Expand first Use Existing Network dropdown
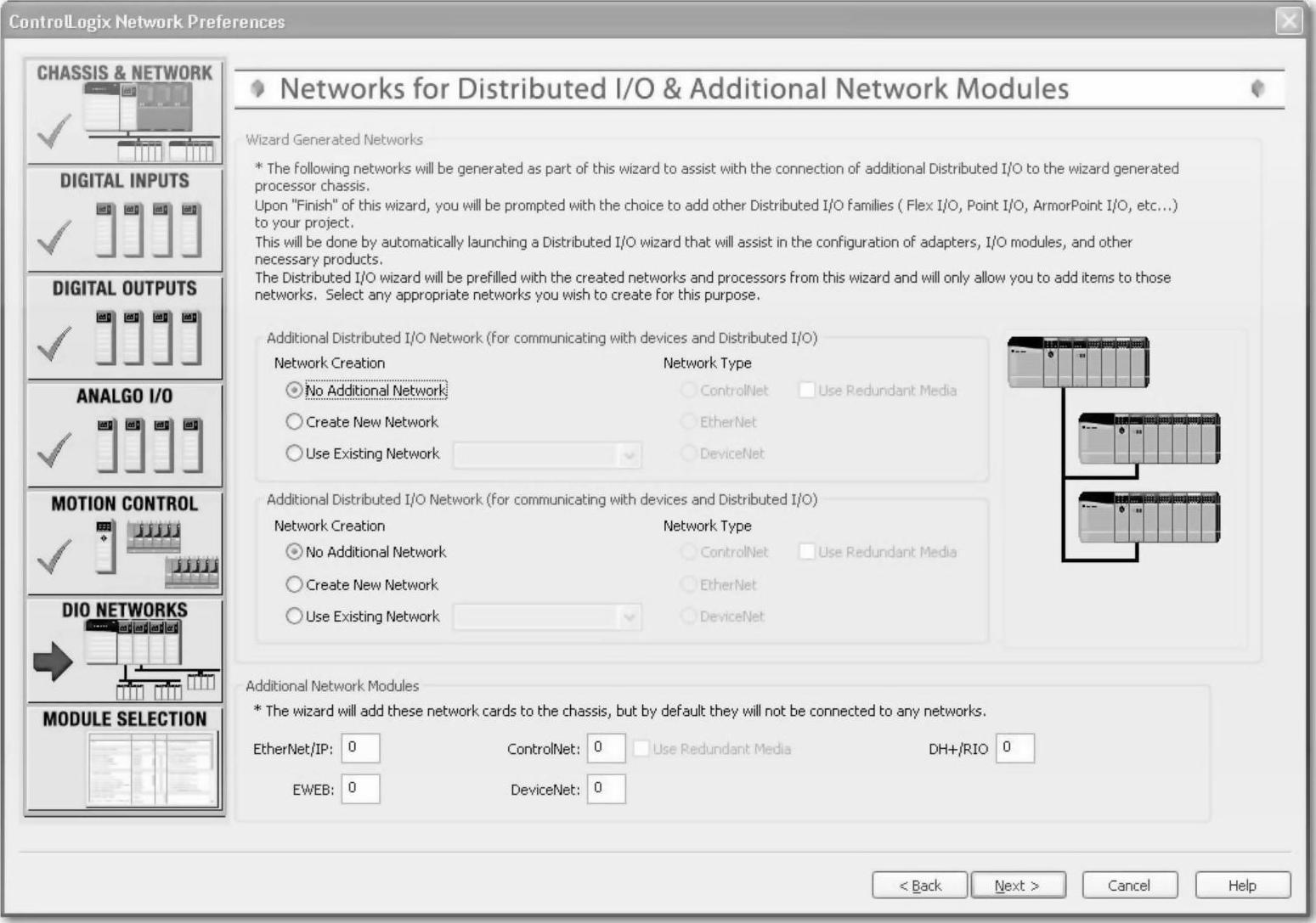Image resolution: width=1316 pixels, height=923 pixels. pos(630,455)
